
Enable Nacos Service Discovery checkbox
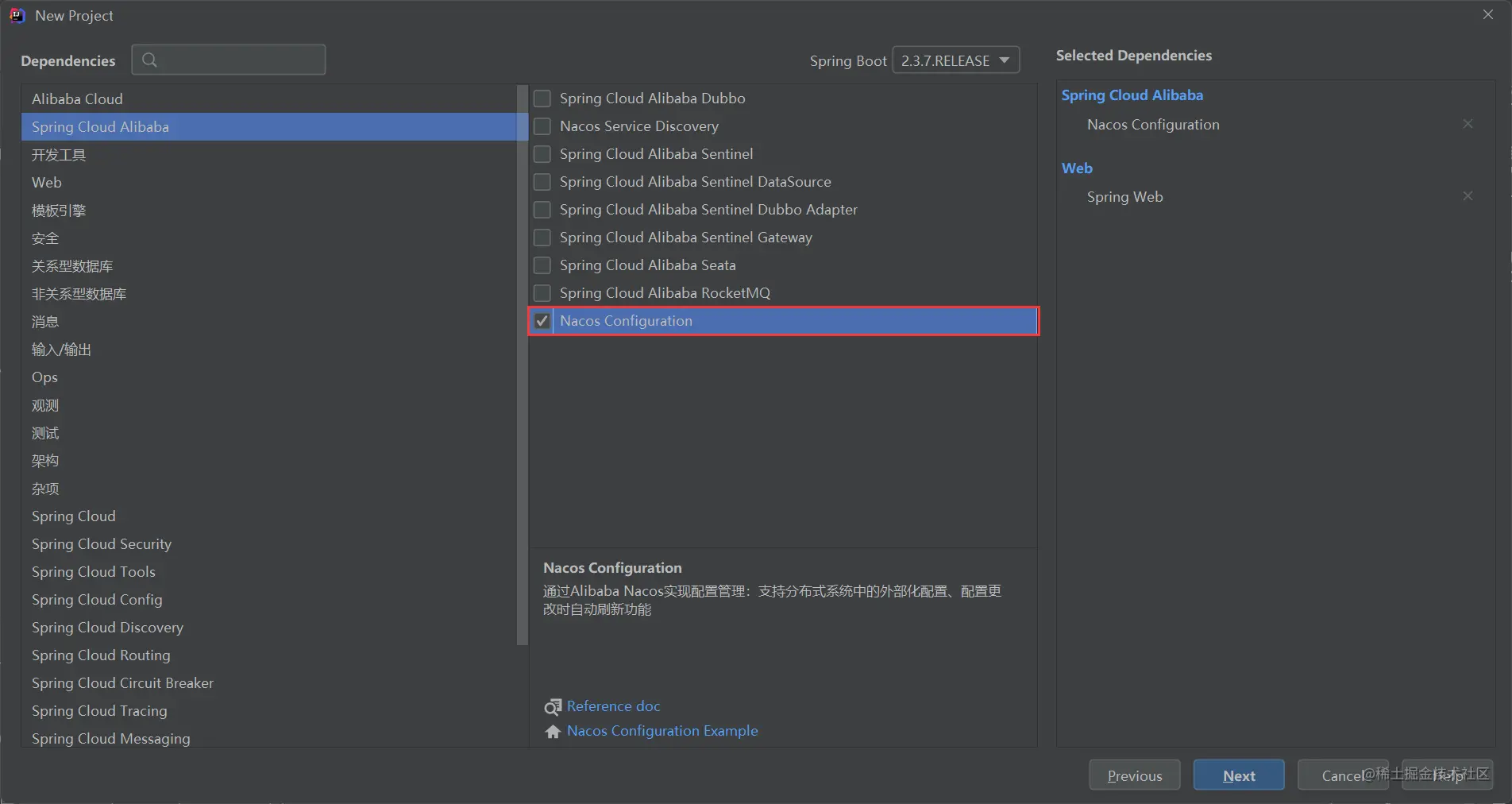[x=542, y=126]
